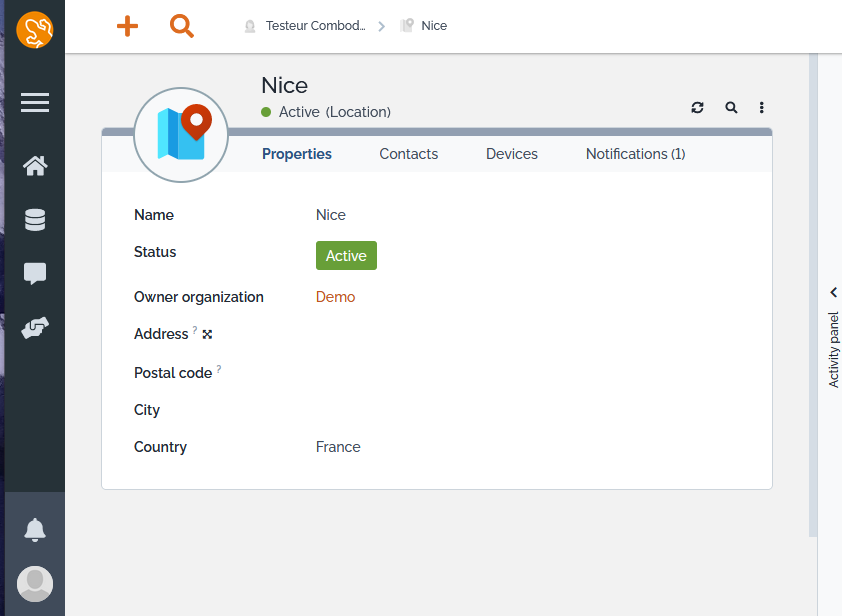Show notifications with the bell icon
Viewport: 842px width, 616px height.
(x=35, y=530)
